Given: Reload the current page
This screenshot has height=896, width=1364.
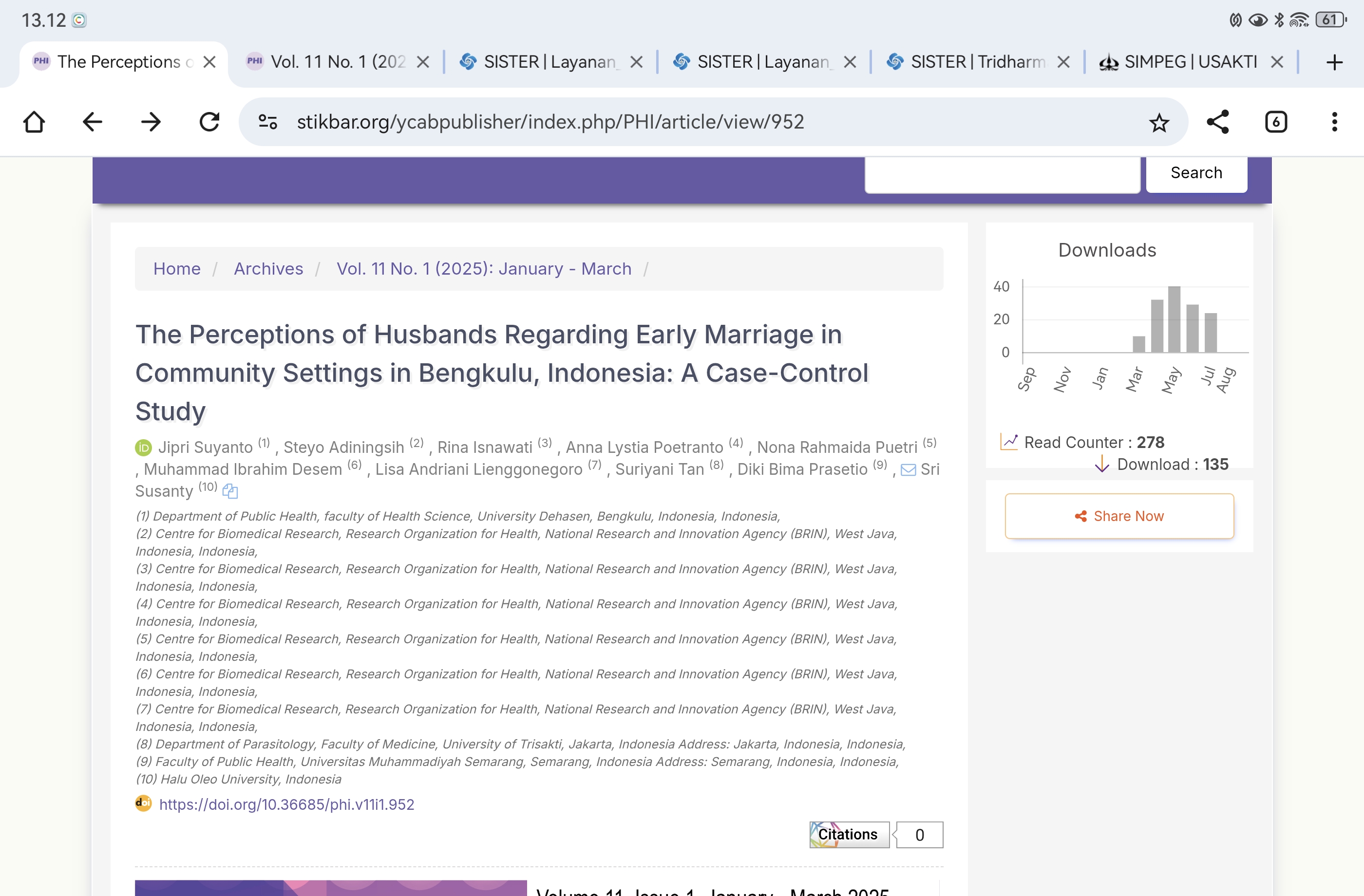Looking at the screenshot, I should [209, 121].
